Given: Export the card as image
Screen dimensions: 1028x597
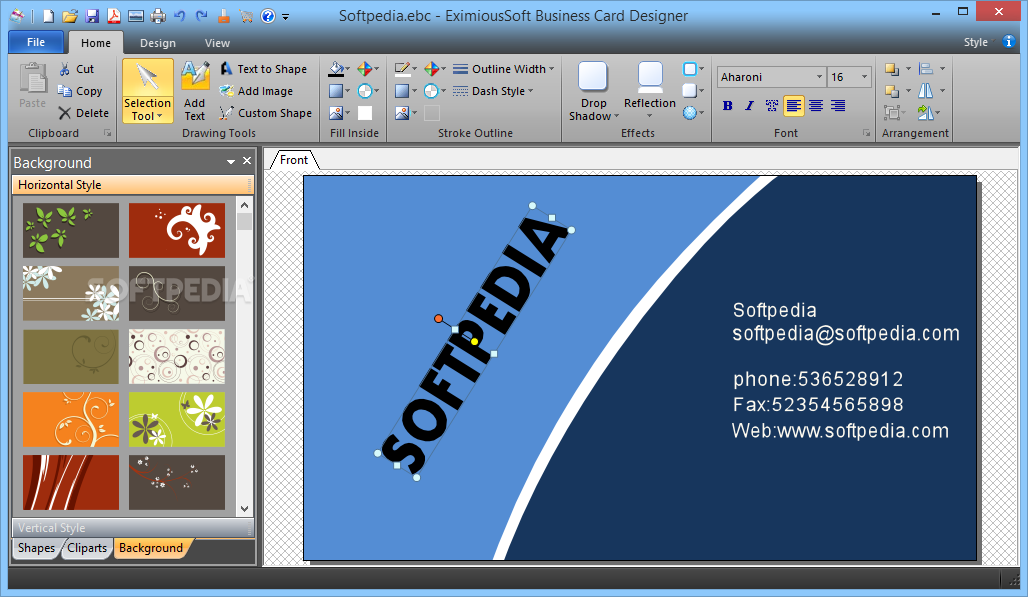Looking at the screenshot, I should [x=136, y=16].
